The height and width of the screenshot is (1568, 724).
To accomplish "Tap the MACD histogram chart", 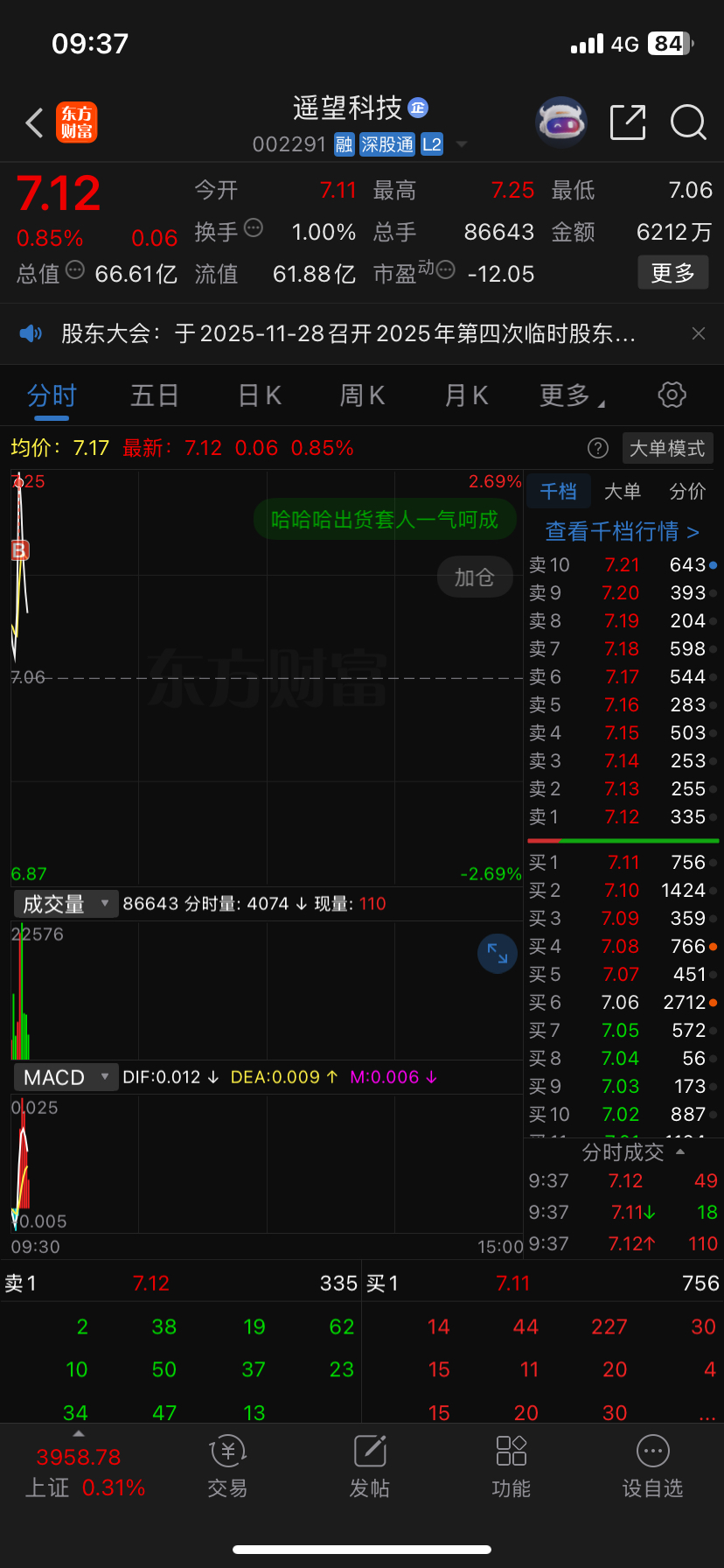I will pos(267,1164).
